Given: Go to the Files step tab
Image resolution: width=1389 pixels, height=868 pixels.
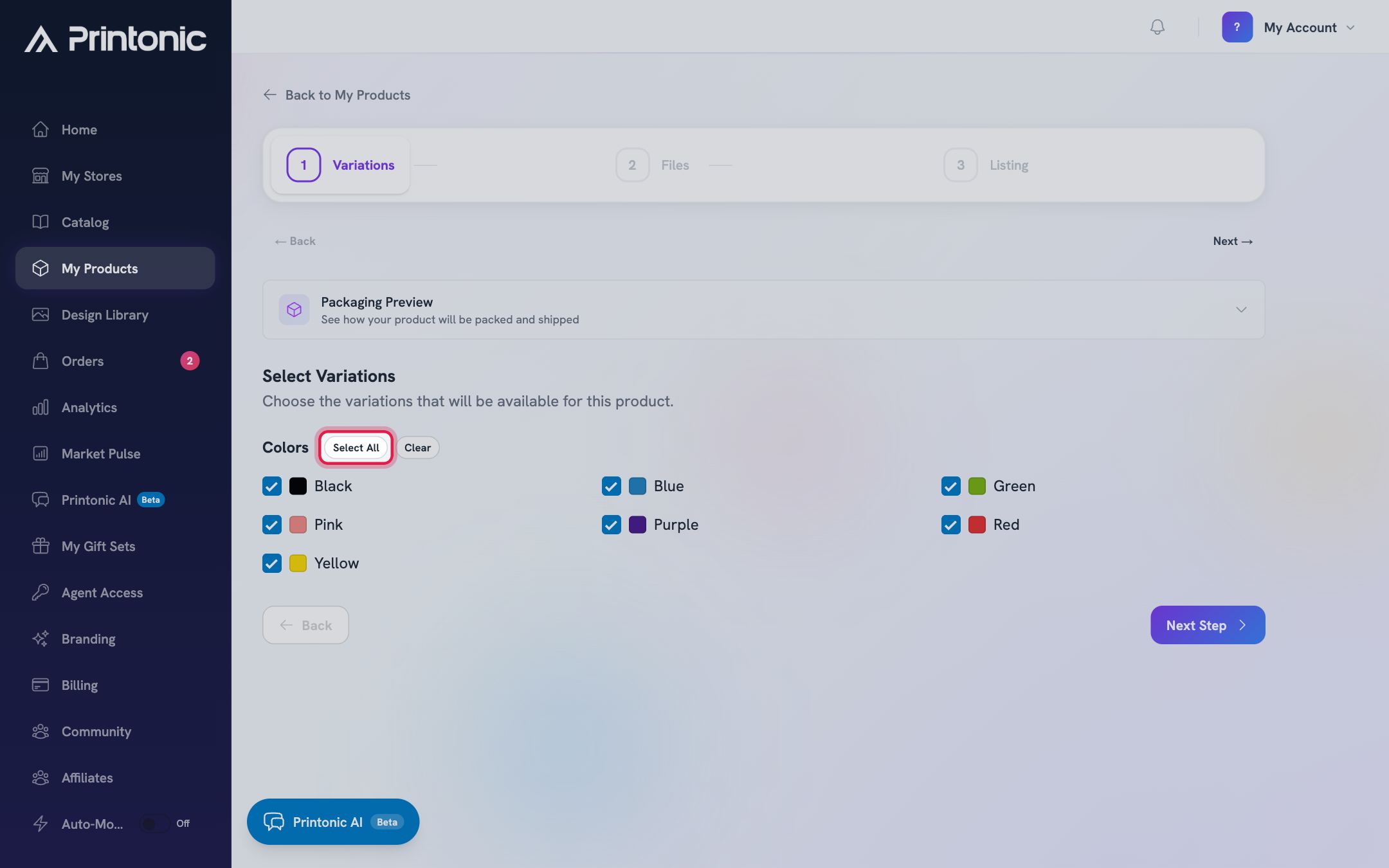Looking at the screenshot, I should coord(653,165).
